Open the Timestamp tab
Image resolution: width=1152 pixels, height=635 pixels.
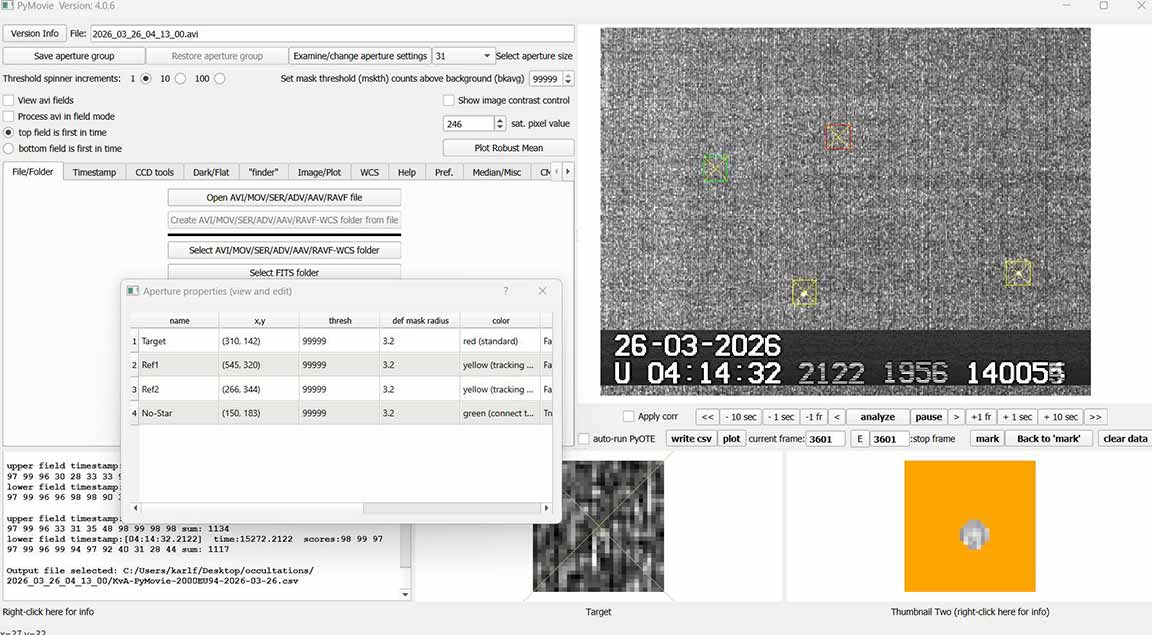[x=94, y=172]
